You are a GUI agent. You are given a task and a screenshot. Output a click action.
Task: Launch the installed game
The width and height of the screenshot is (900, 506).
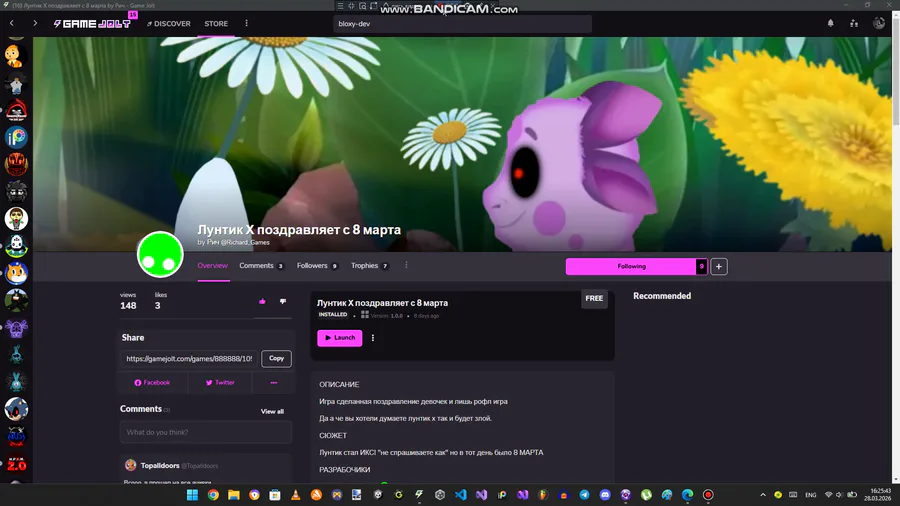(x=340, y=338)
